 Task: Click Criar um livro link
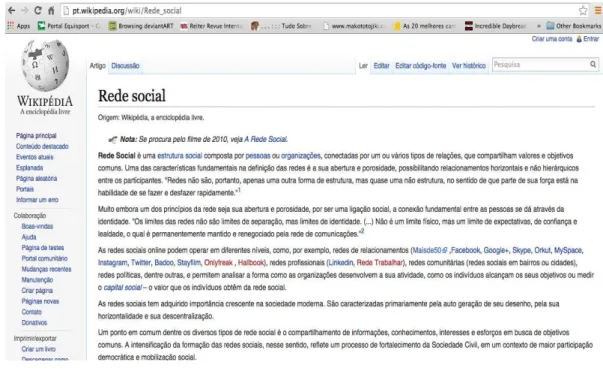[38, 349]
